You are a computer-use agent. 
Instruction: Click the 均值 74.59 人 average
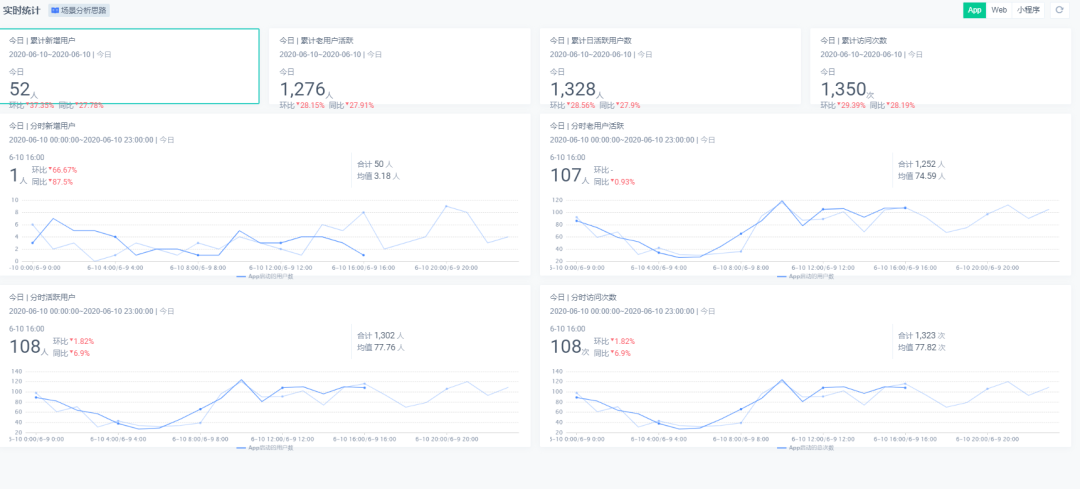(922, 176)
